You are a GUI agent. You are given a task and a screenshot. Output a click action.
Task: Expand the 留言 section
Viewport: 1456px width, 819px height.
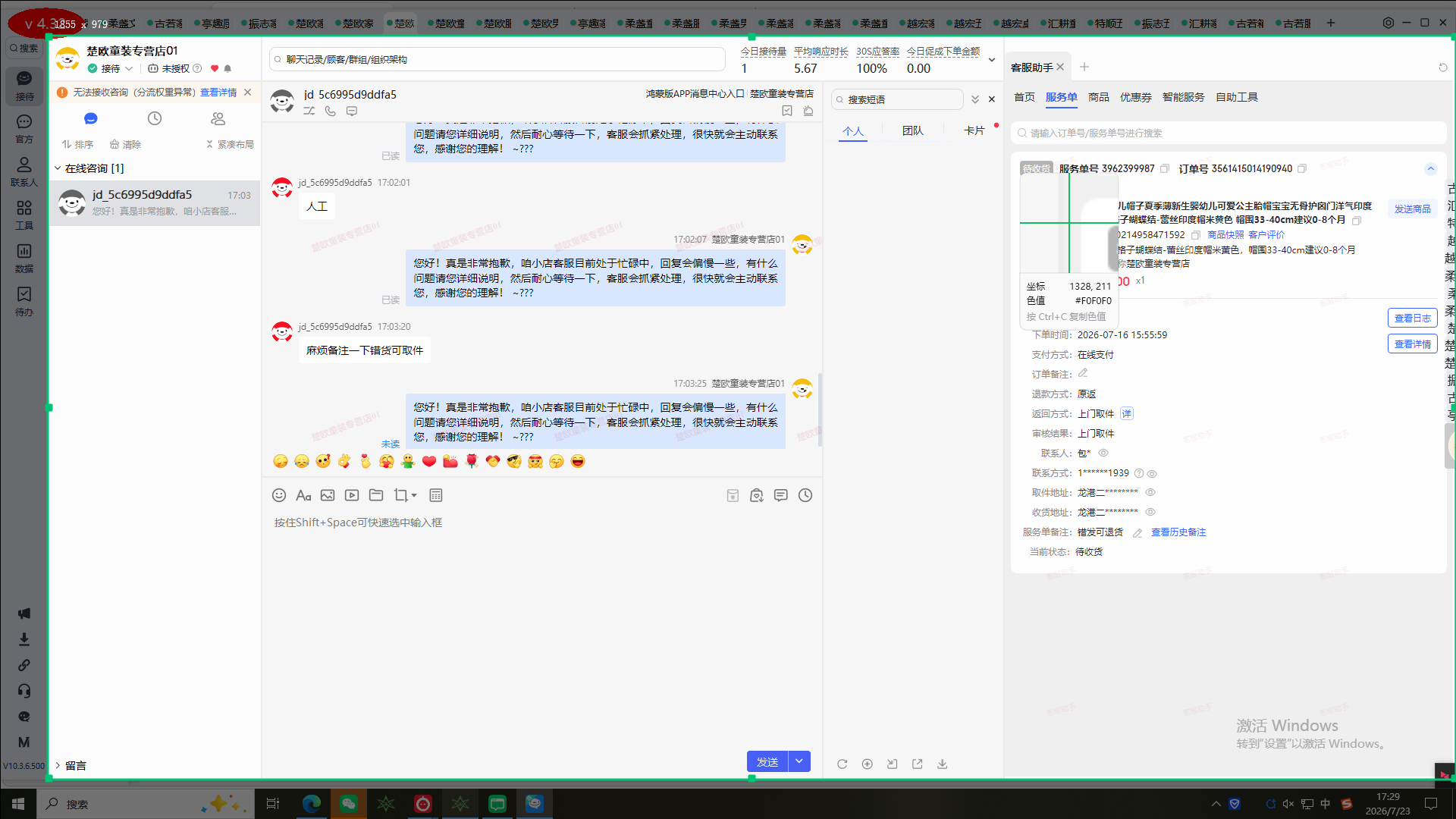tap(58, 765)
